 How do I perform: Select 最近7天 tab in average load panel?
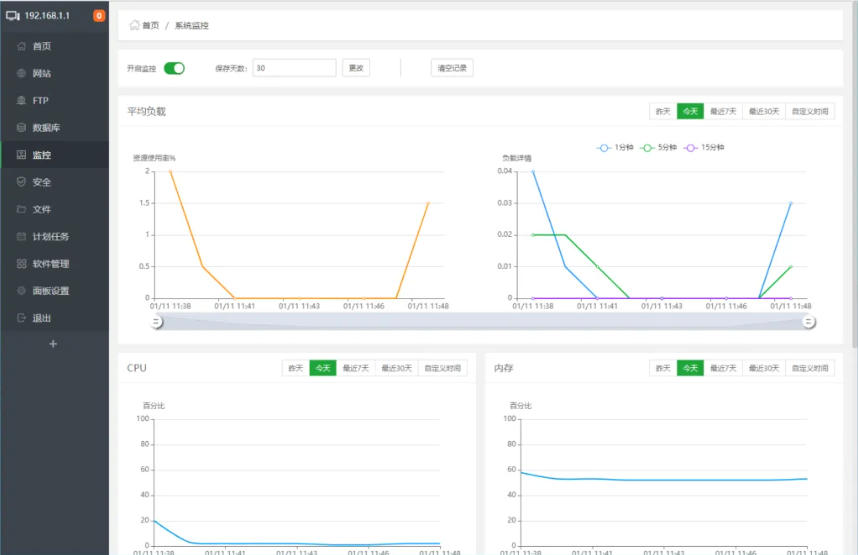coord(722,111)
